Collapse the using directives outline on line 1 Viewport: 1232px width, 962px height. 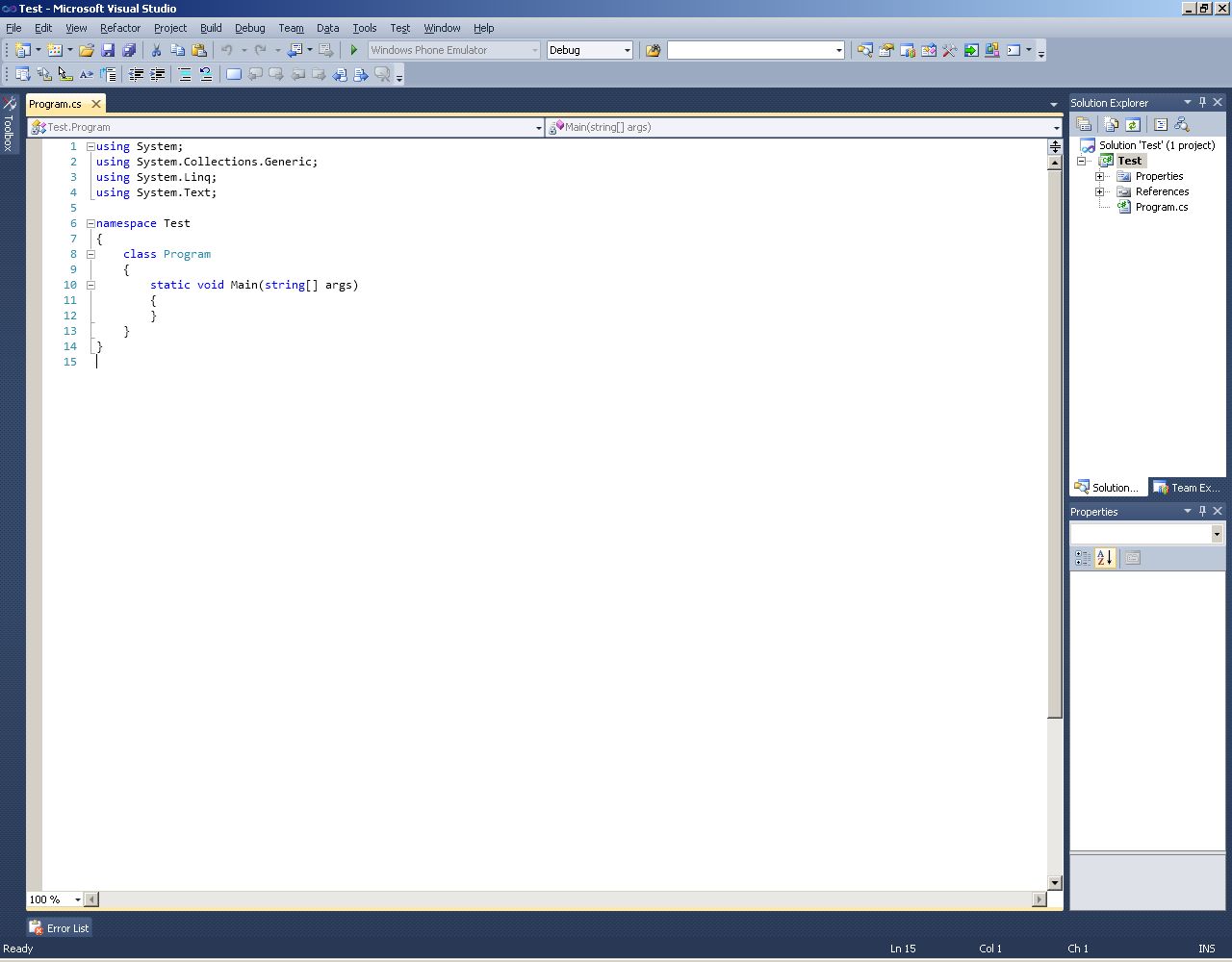(90, 146)
